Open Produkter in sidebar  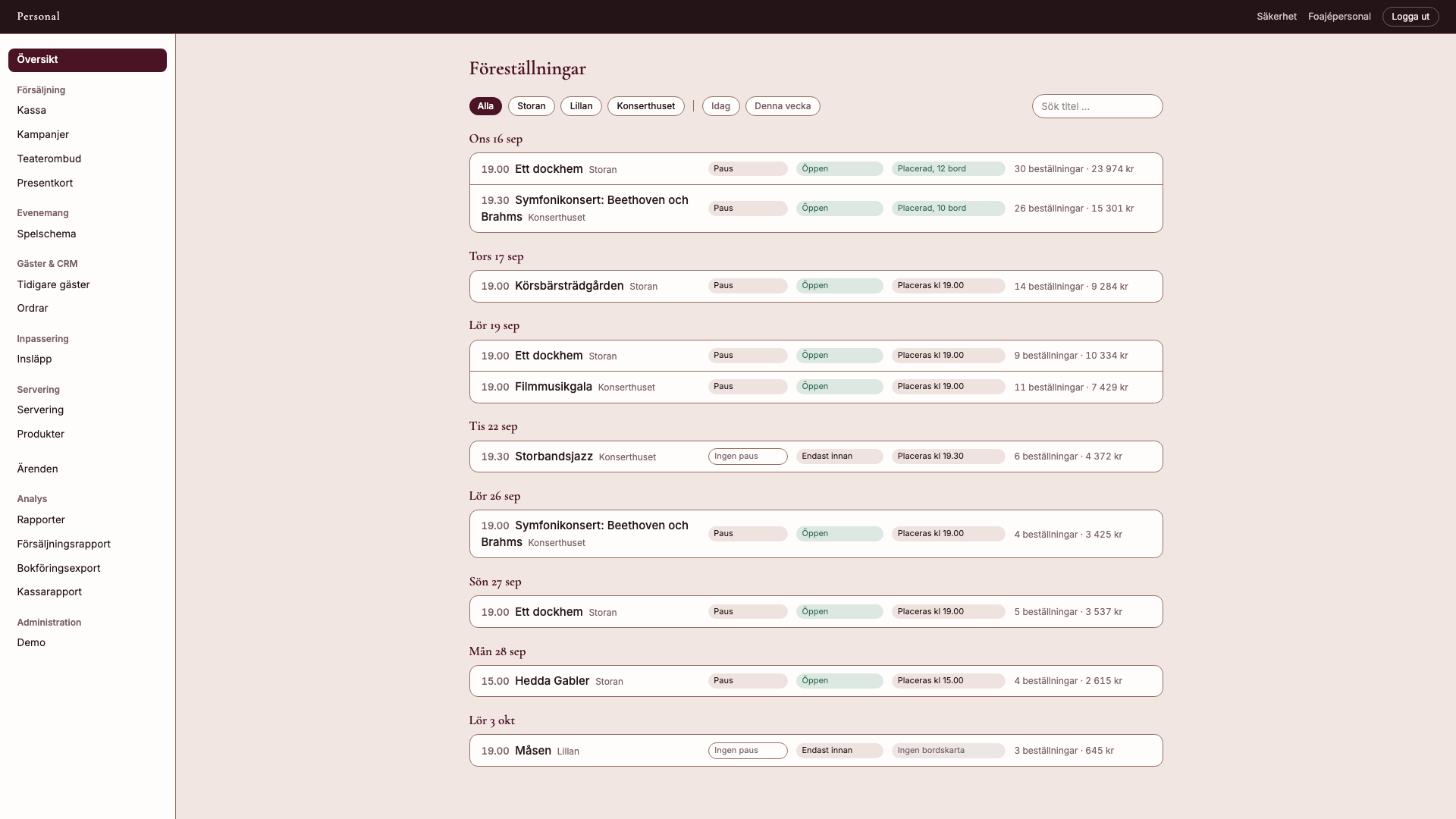click(87, 434)
